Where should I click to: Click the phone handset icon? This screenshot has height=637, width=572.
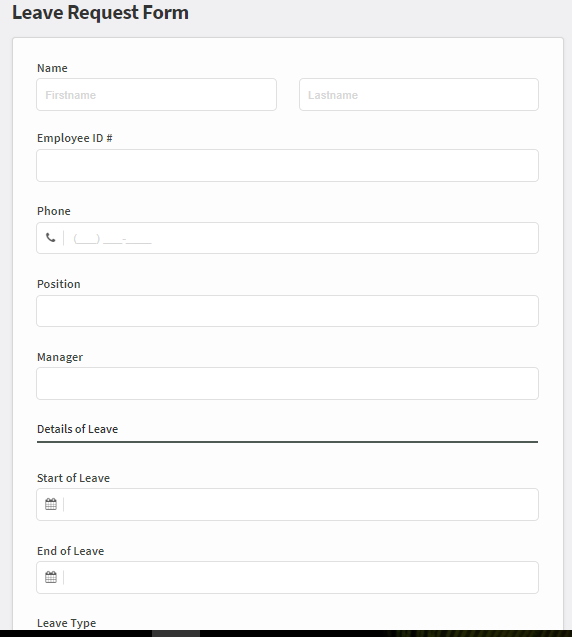[50, 238]
